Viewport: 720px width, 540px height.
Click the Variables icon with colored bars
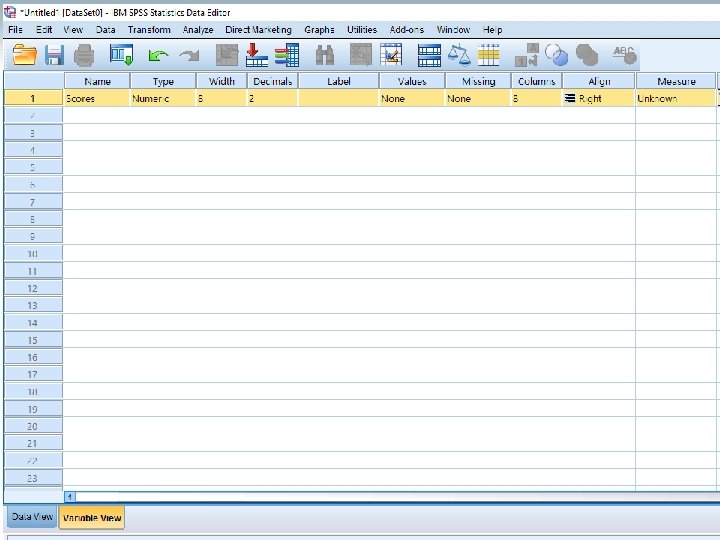[287, 55]
